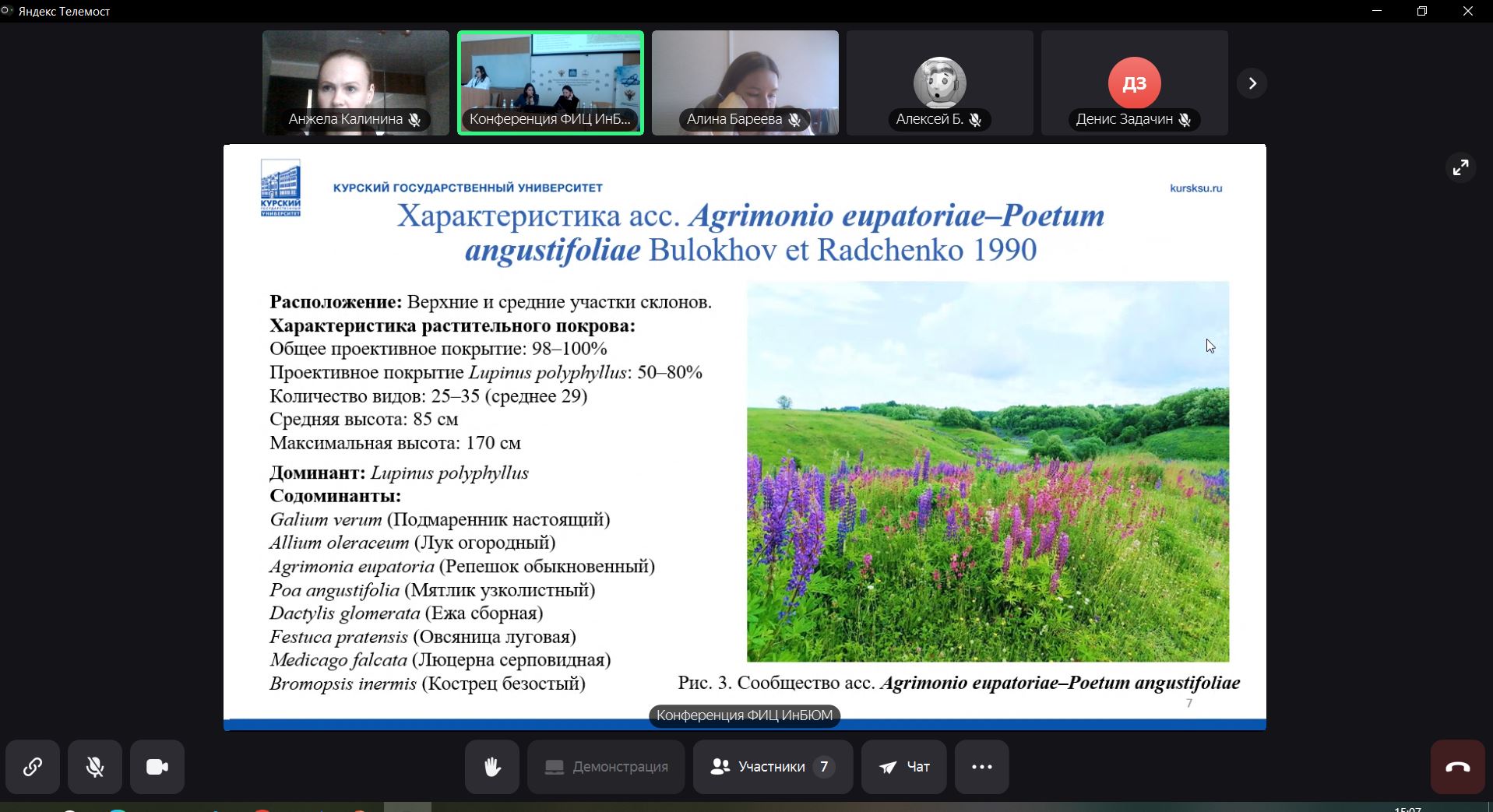Hang up with red end call button

click(1457, 767)
